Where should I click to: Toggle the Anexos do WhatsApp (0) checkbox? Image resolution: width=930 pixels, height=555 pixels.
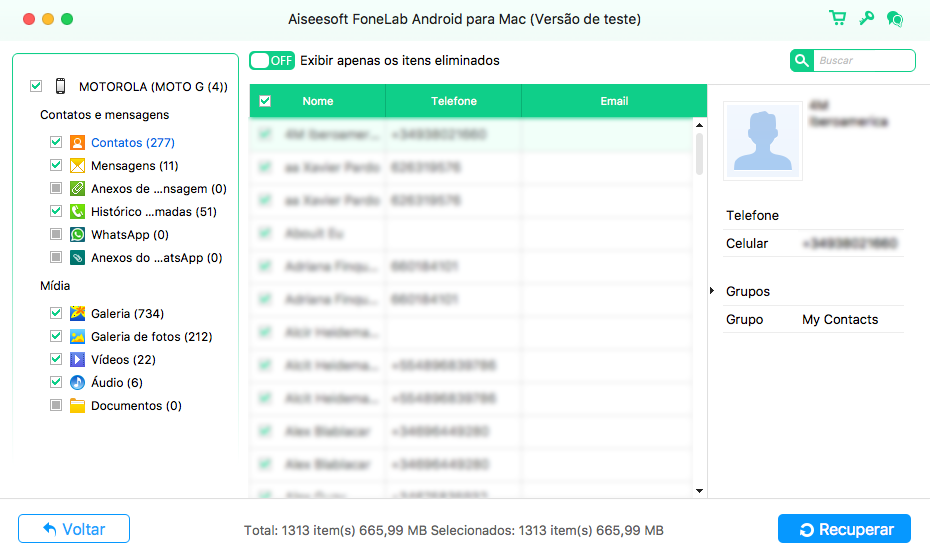56,258
